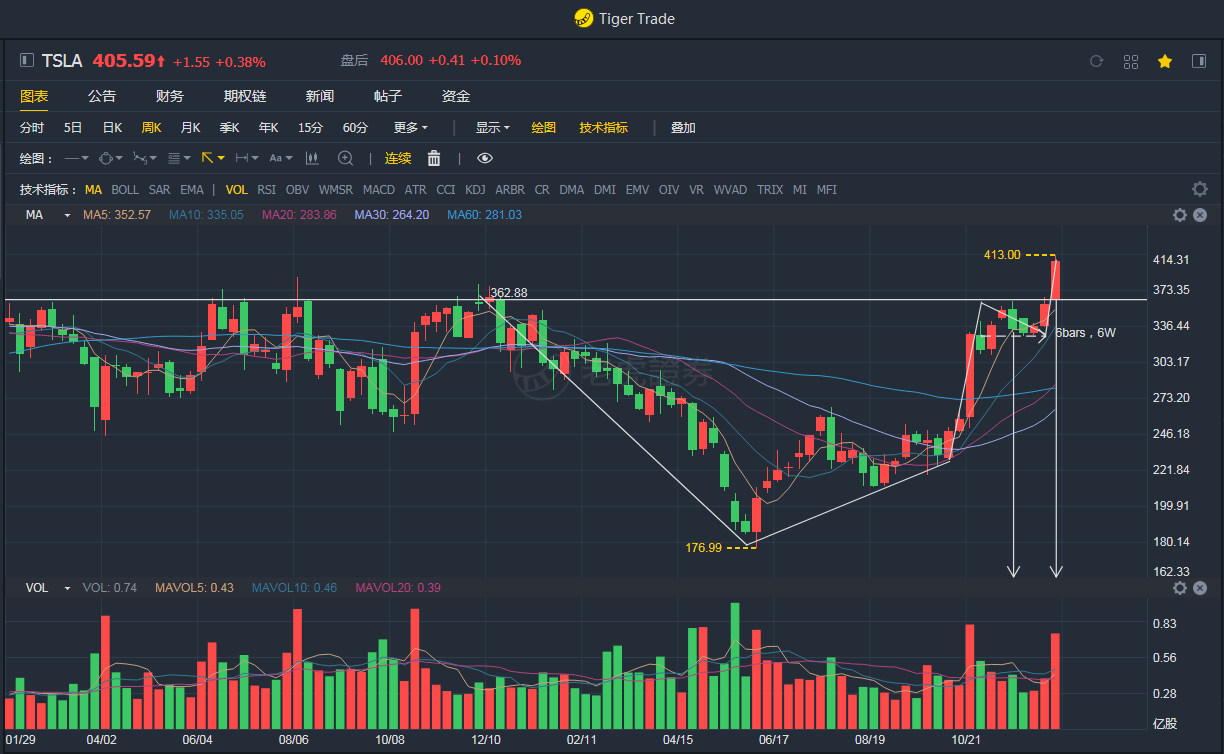Select the 季K timeframe
The width and height of the screenshot is (1224, 754).
(230, 128)
